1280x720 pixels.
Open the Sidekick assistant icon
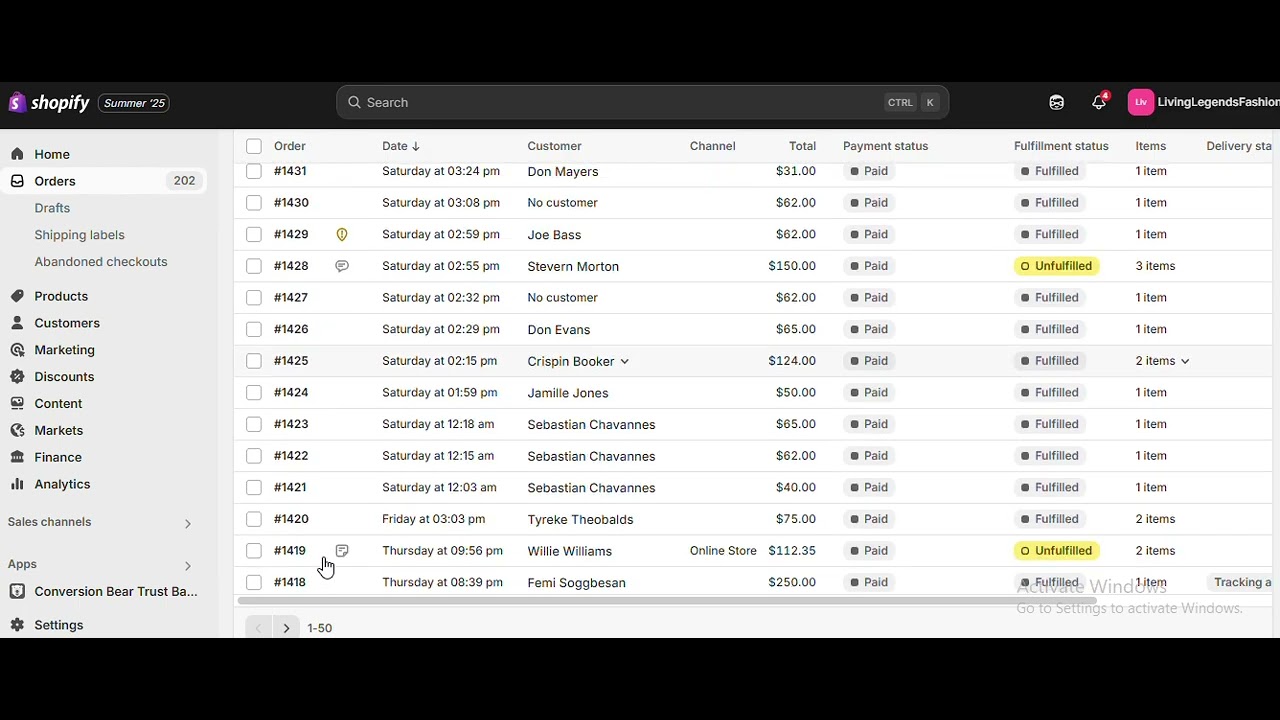pos(1057,102)
